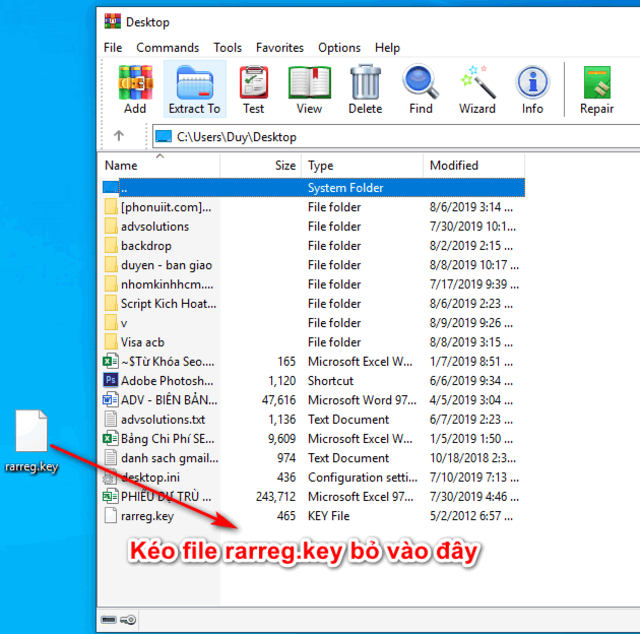Screen dimensions: 640x634
Task: Sort by the Modified column header
Action: point(474,165)
